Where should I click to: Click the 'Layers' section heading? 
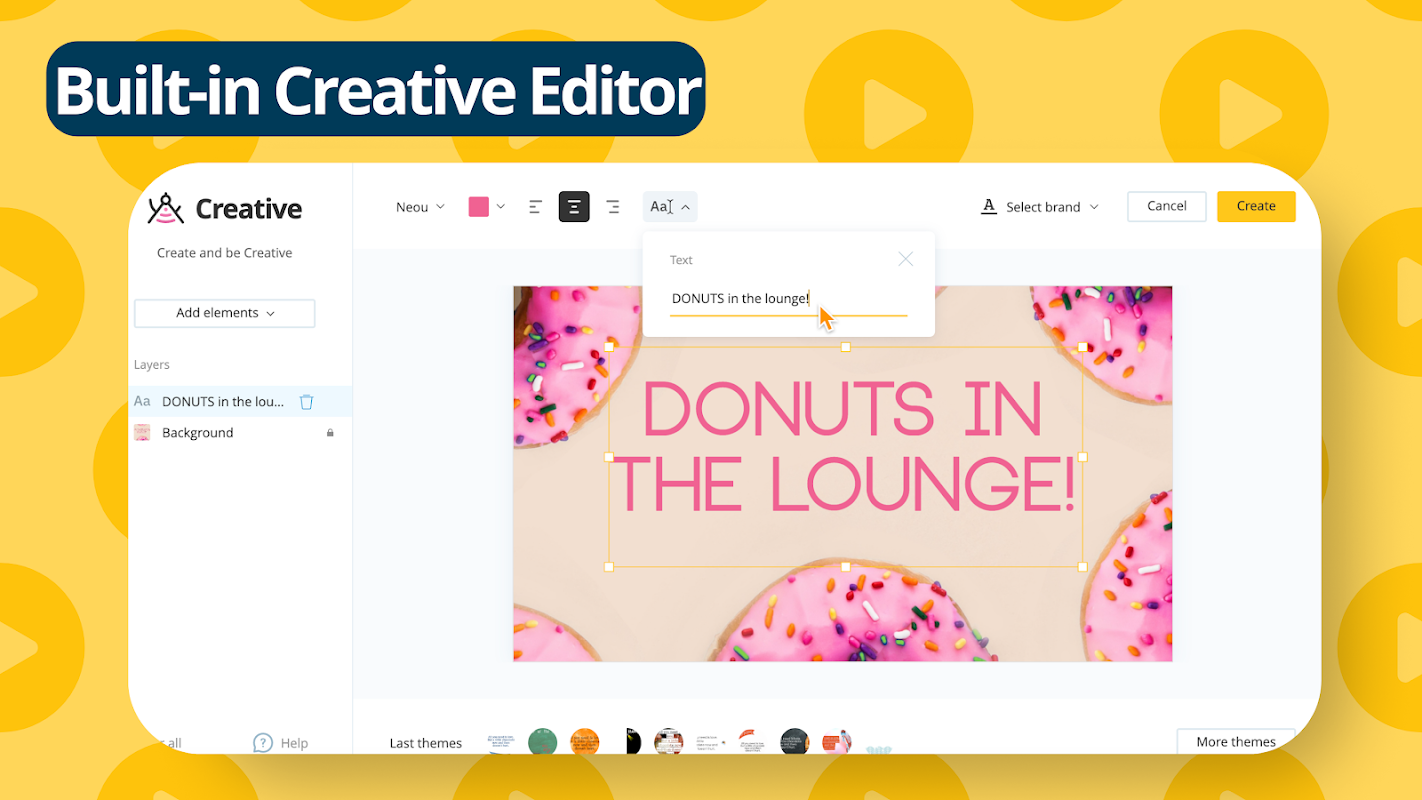[x=152, y=365]
